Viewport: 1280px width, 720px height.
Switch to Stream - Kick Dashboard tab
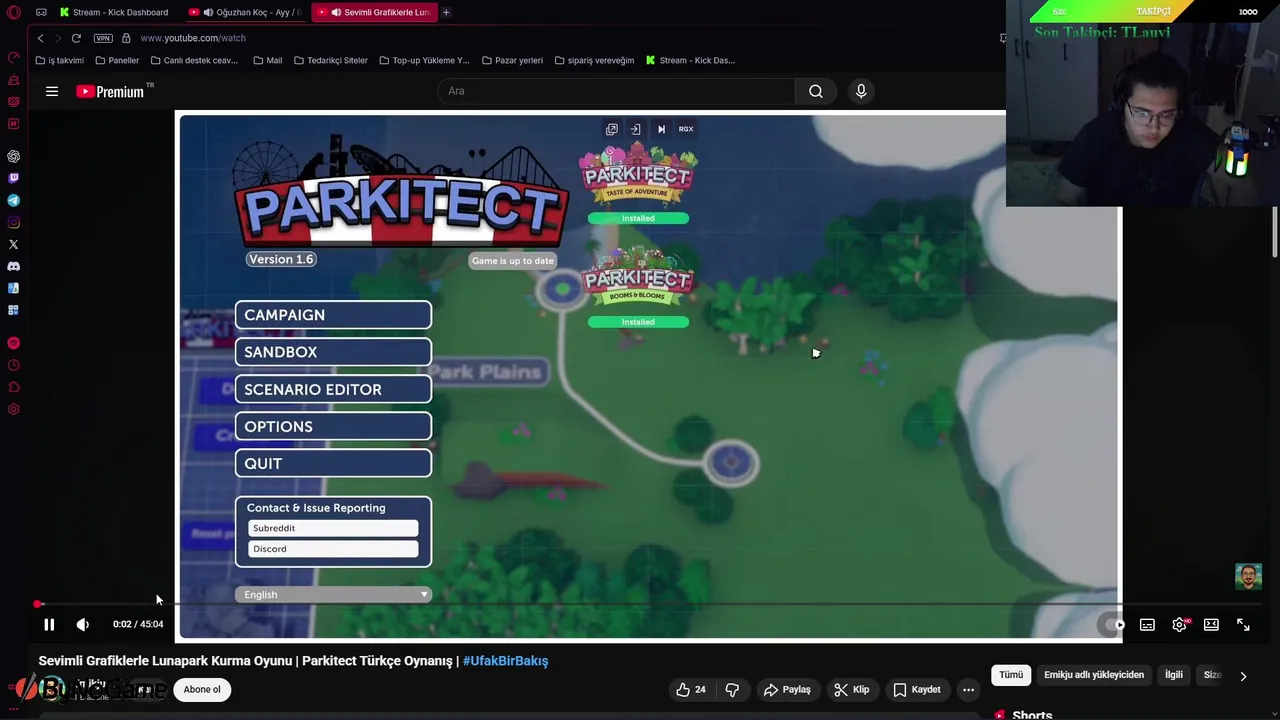point(113,12)
